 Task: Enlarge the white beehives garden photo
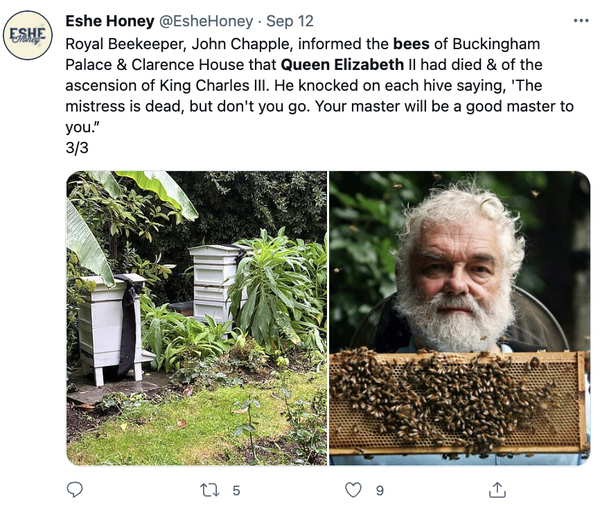[197, 318]
